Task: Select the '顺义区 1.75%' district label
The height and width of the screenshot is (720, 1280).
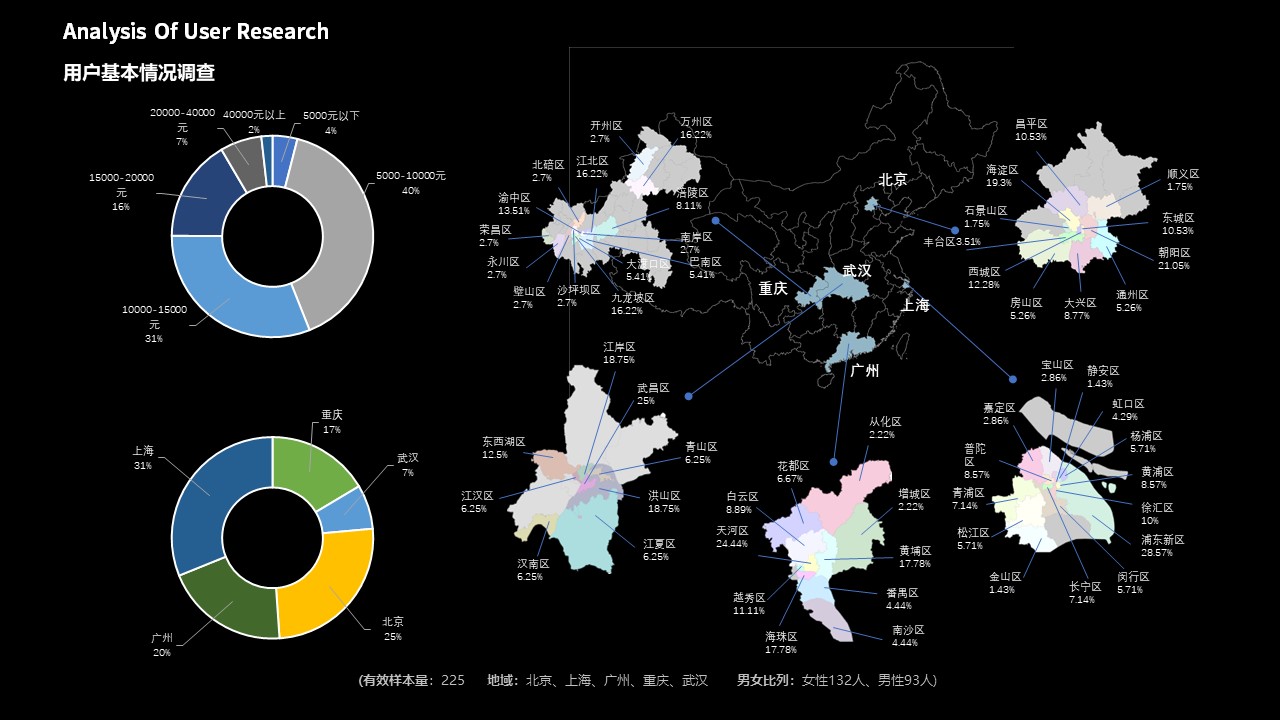Action: 1183,180
